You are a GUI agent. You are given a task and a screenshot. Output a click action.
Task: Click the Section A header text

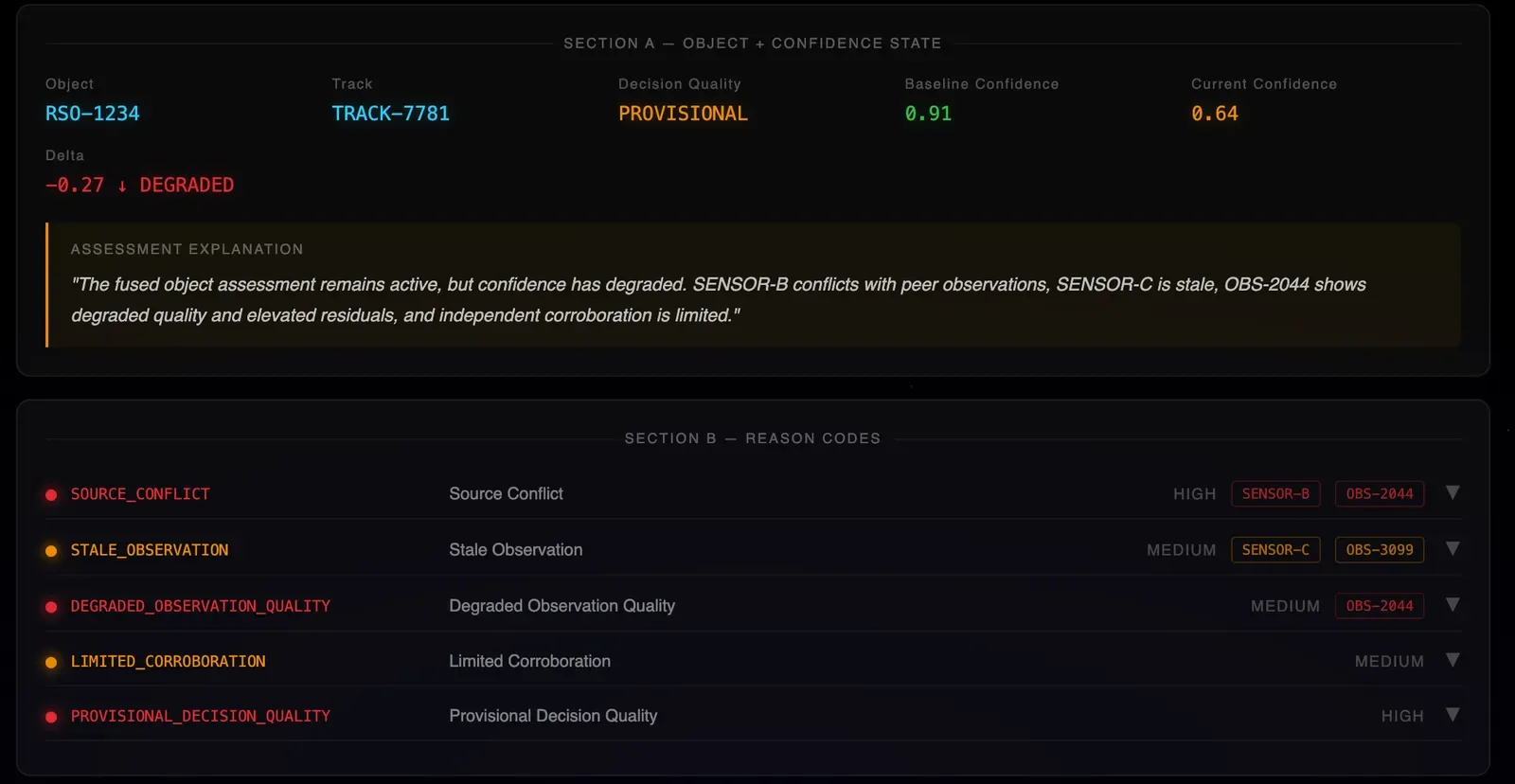point(753,44)
